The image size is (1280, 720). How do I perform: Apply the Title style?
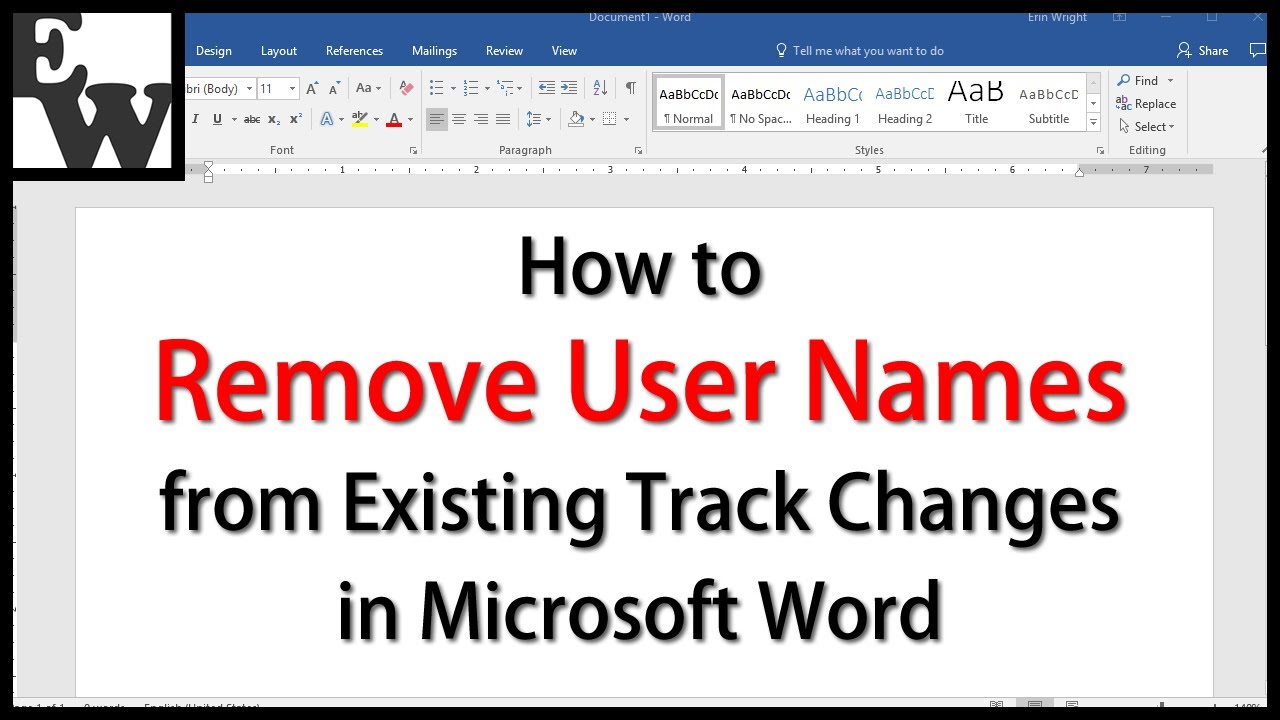tap(976, 104)
